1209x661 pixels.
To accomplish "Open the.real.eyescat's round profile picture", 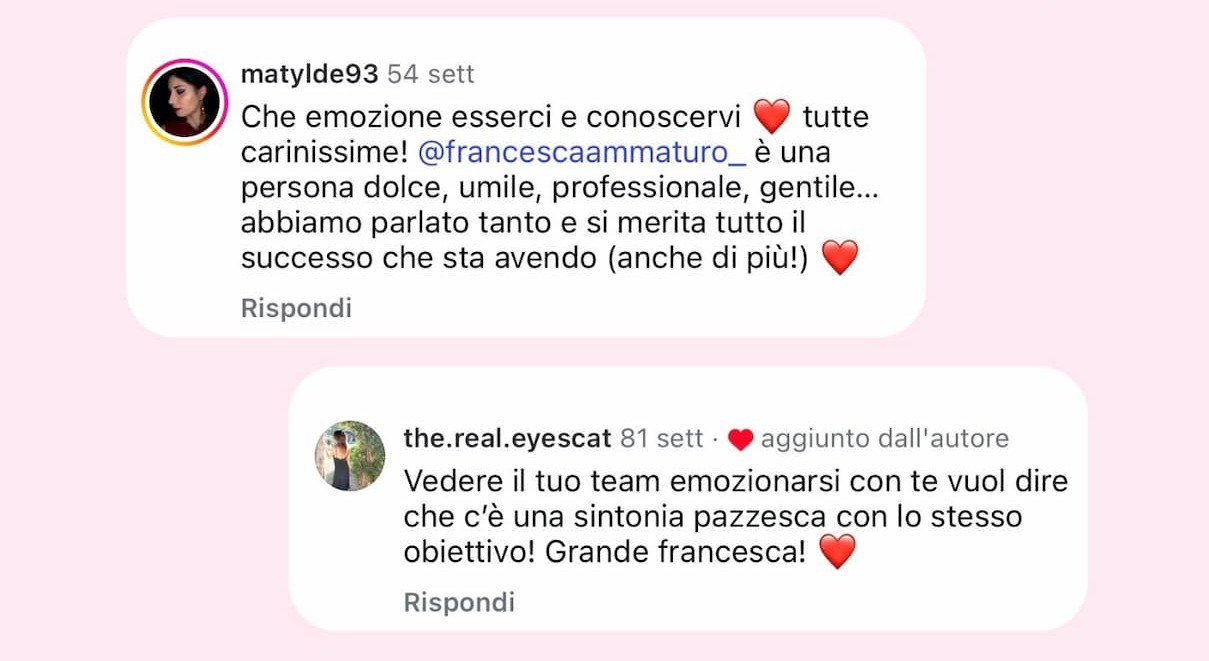I will click(x=350, y=455).
